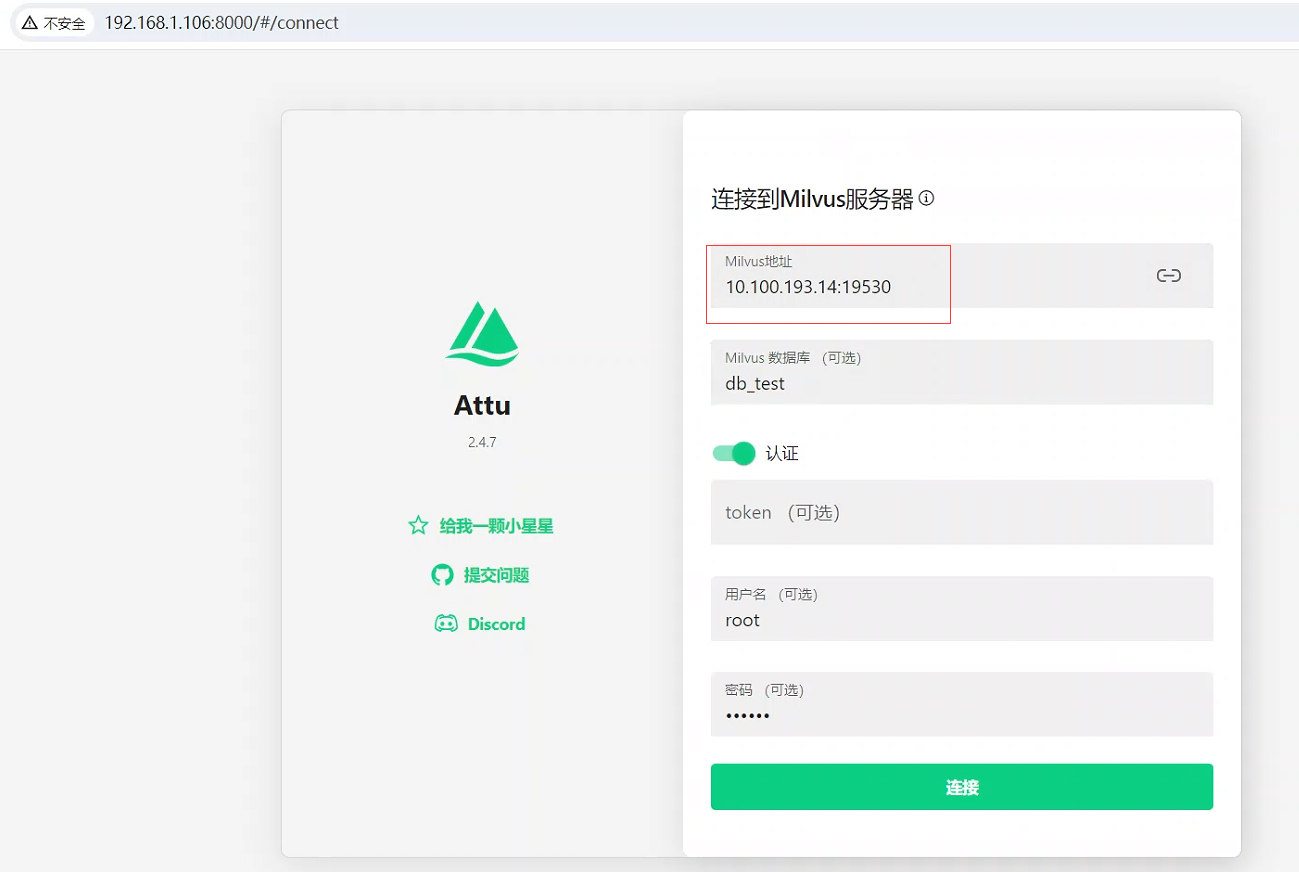Click the 连接到Milvus服务器 heading
Image resolution: width=1299 pixels, height=872 pixels.
(x=812, y=199)
